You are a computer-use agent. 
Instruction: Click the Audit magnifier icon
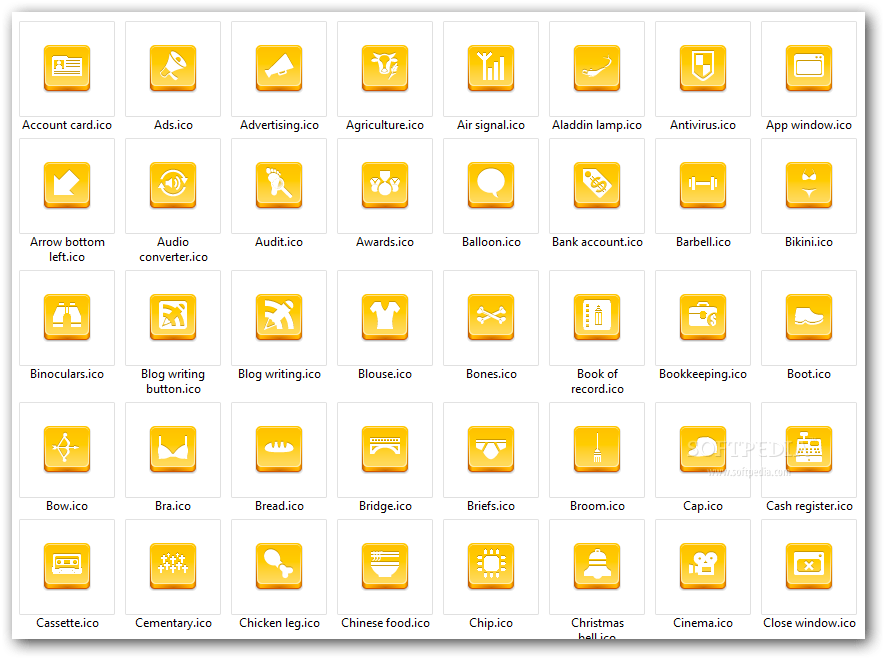278,185
